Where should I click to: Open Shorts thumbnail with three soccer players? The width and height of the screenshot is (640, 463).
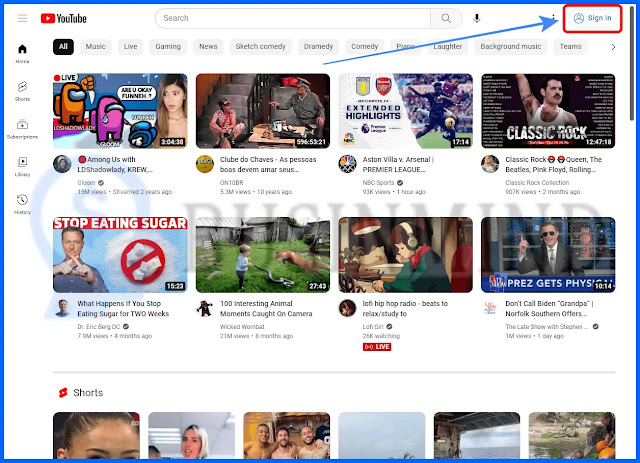click(x=287, y=436)
